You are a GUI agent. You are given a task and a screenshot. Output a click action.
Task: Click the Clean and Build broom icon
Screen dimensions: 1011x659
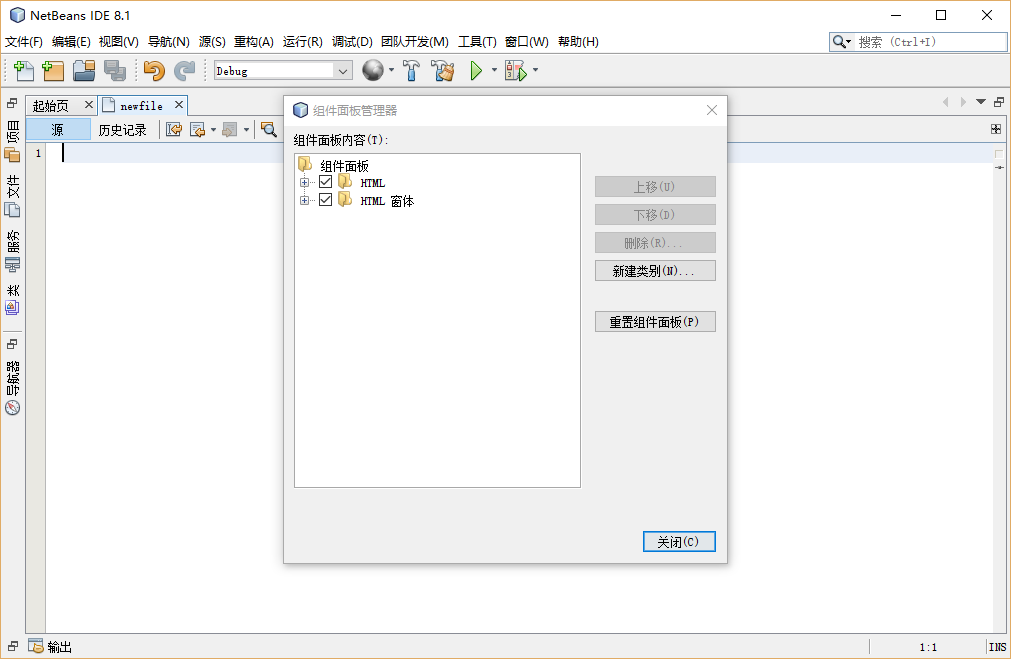(x=443, y=71)
